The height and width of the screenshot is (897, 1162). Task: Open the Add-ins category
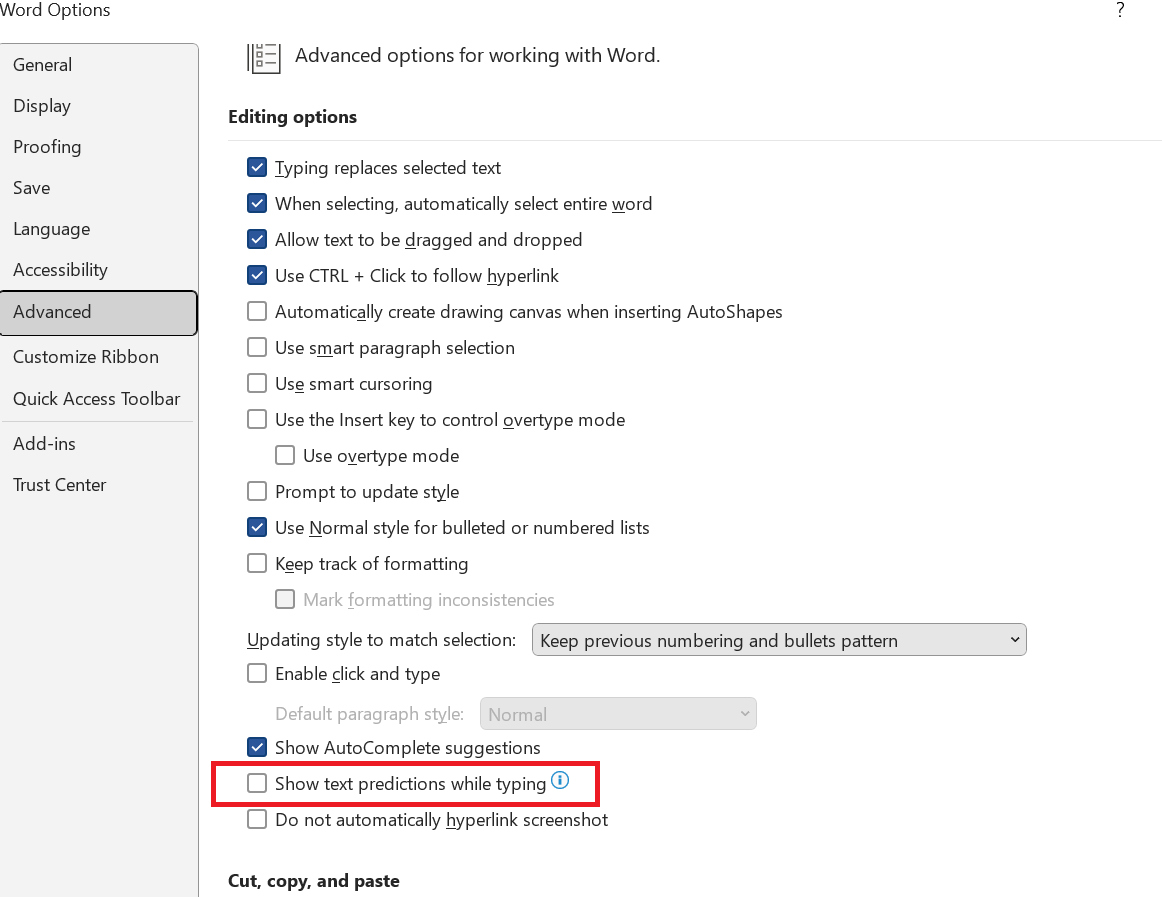pyautogui.click(x=44, y=444)
